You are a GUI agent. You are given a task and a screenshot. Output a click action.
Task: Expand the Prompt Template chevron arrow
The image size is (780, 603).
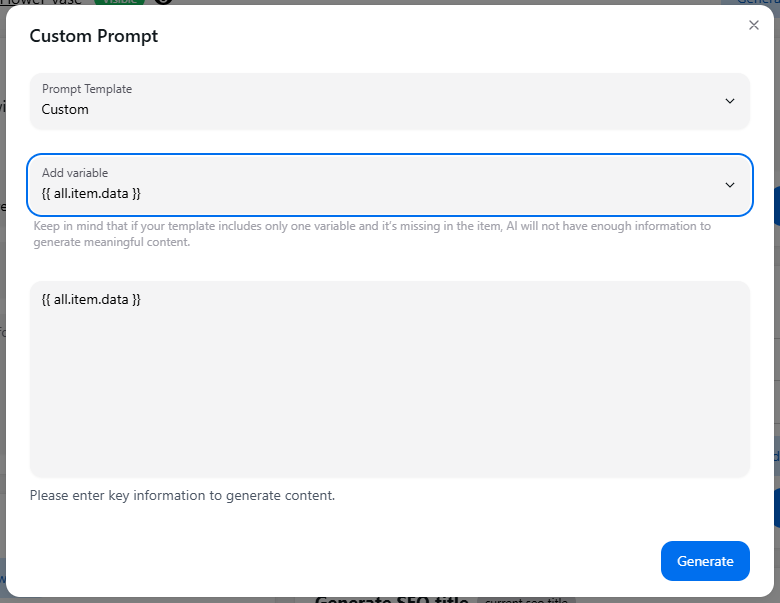click(729, 101)
